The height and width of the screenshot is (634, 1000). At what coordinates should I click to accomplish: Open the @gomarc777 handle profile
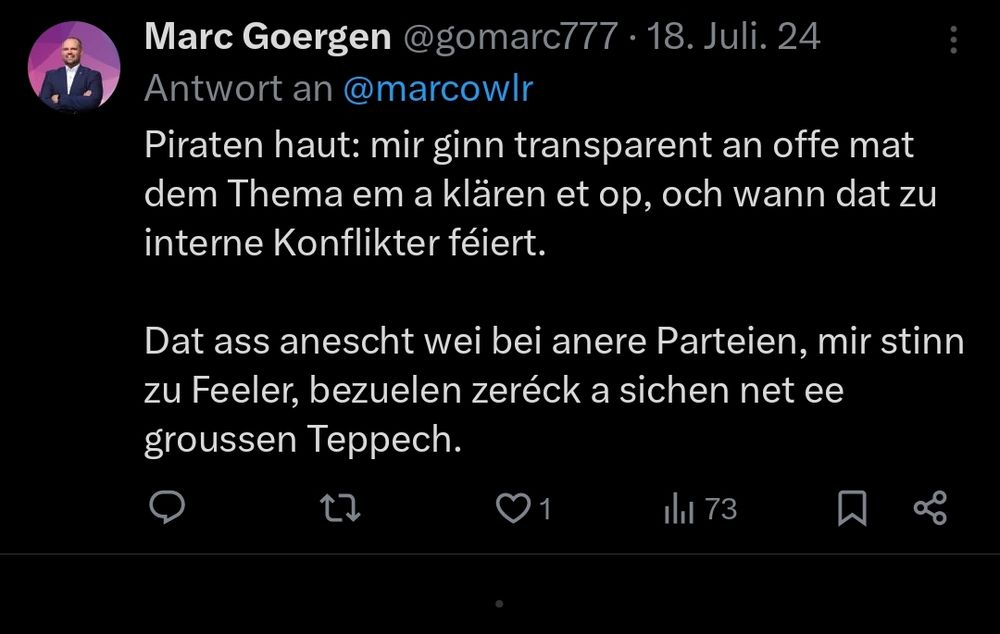[x=510, y=38]
